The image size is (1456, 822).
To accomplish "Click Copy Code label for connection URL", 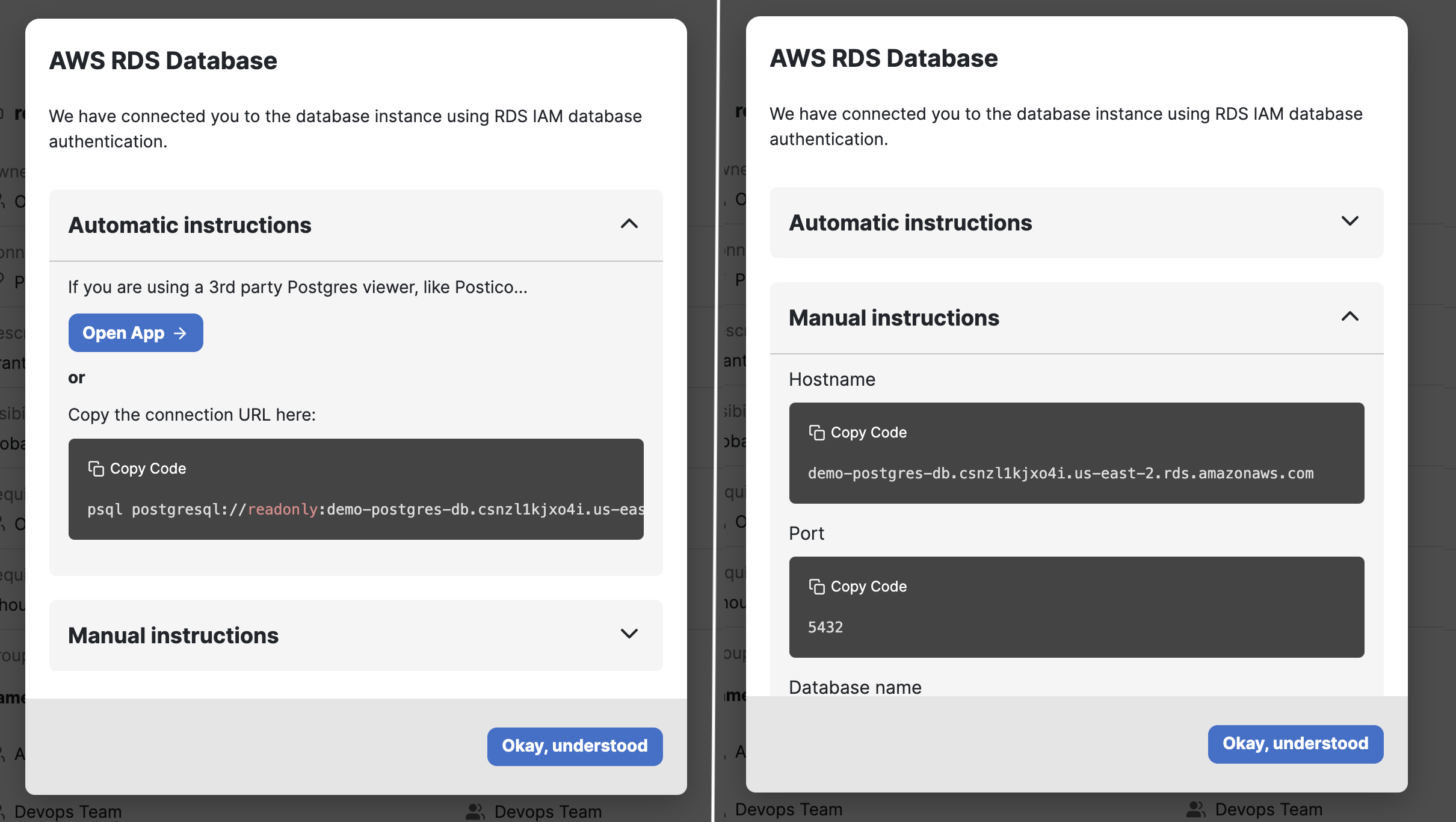I will coord(148,468).
